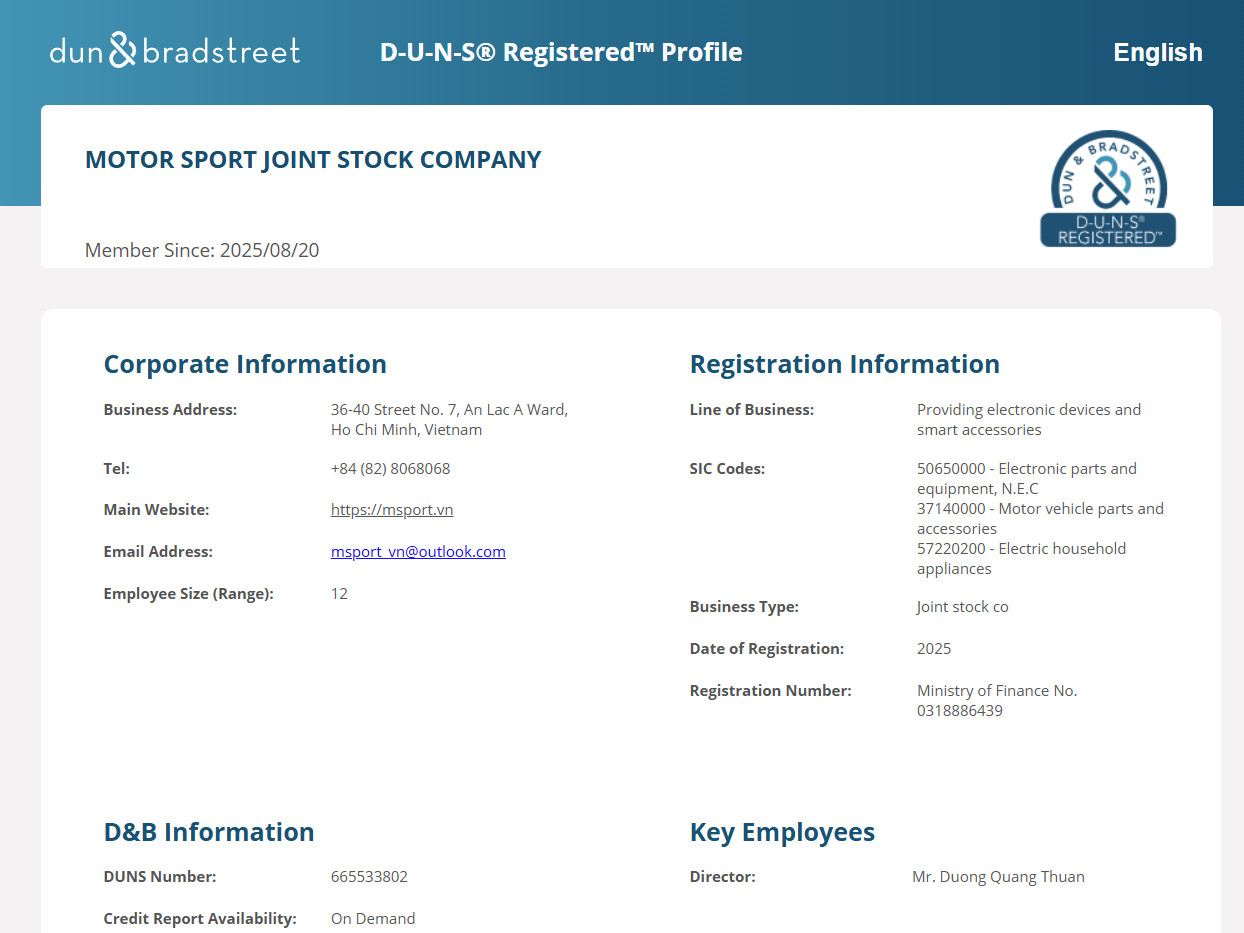Open the English language selector

pos(1157,52)
